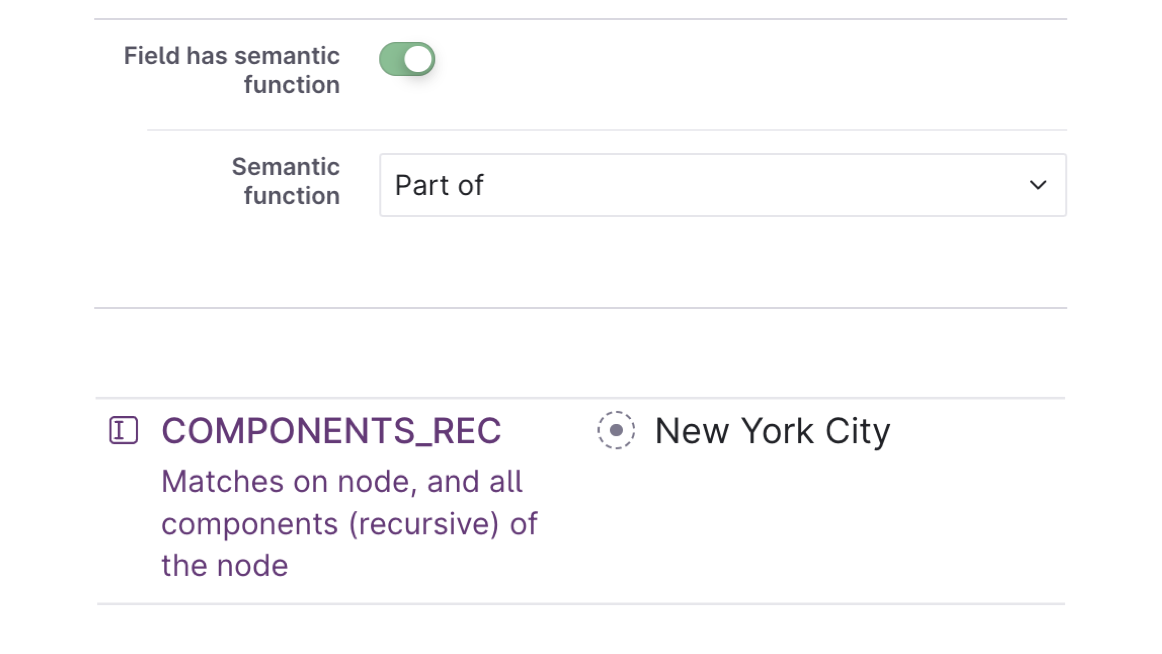Click the chevron arrow in Part of box
The image size is (1162, 654).
pyautogui.click(x=1038, y=185)
